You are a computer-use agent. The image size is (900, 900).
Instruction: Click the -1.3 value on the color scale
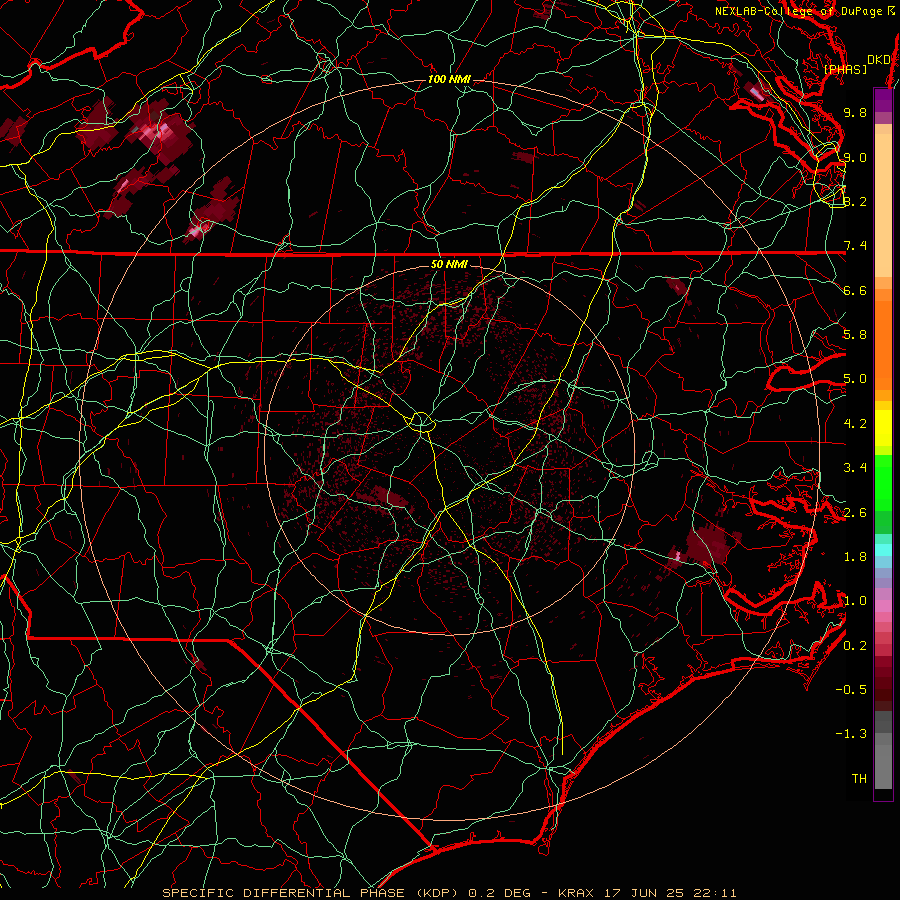[x=851, y=734]
